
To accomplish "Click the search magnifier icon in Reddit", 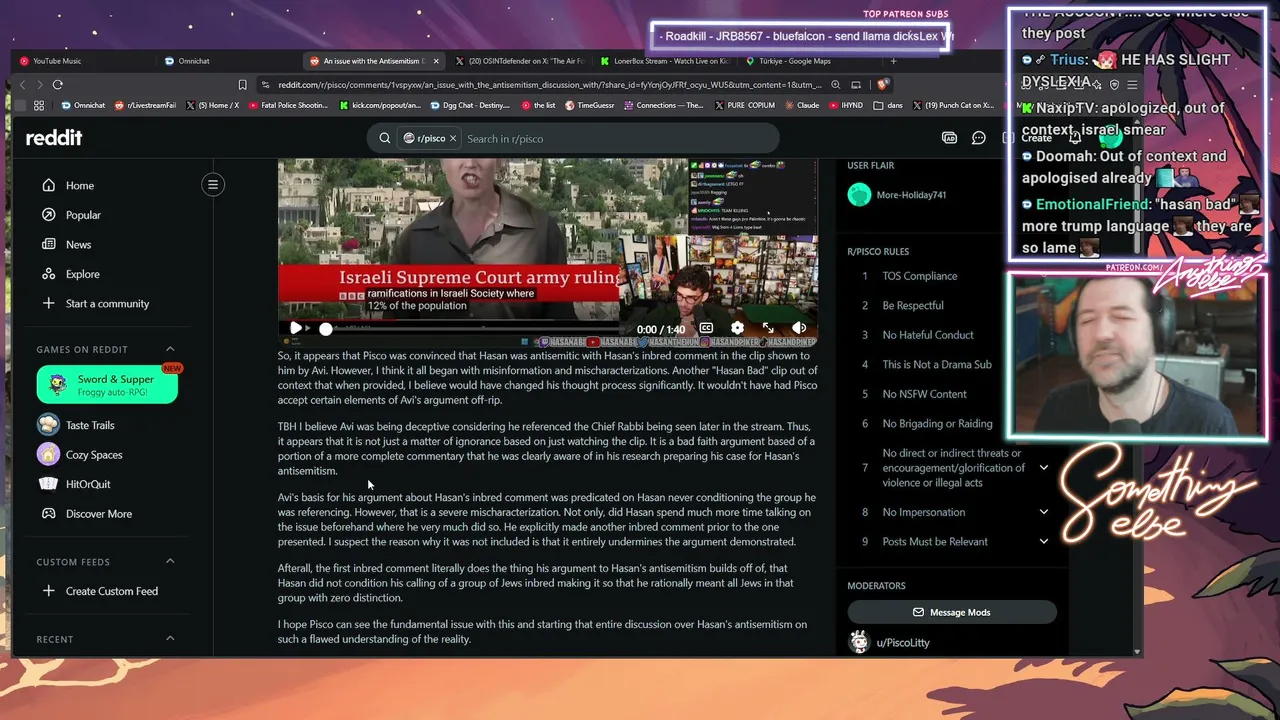I will coord(385,138).
